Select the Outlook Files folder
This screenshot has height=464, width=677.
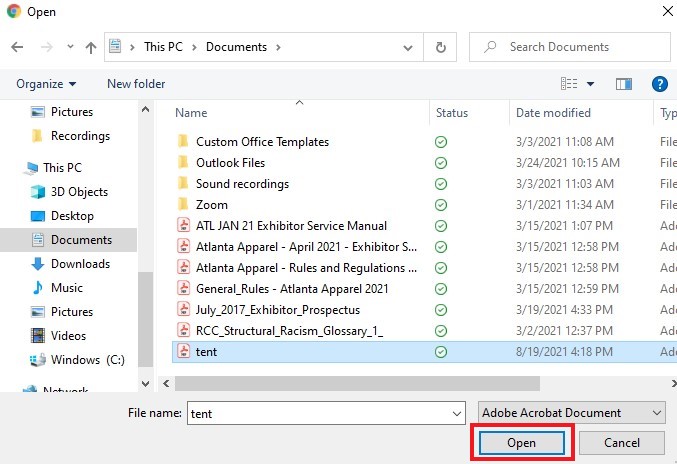[231, 163]
